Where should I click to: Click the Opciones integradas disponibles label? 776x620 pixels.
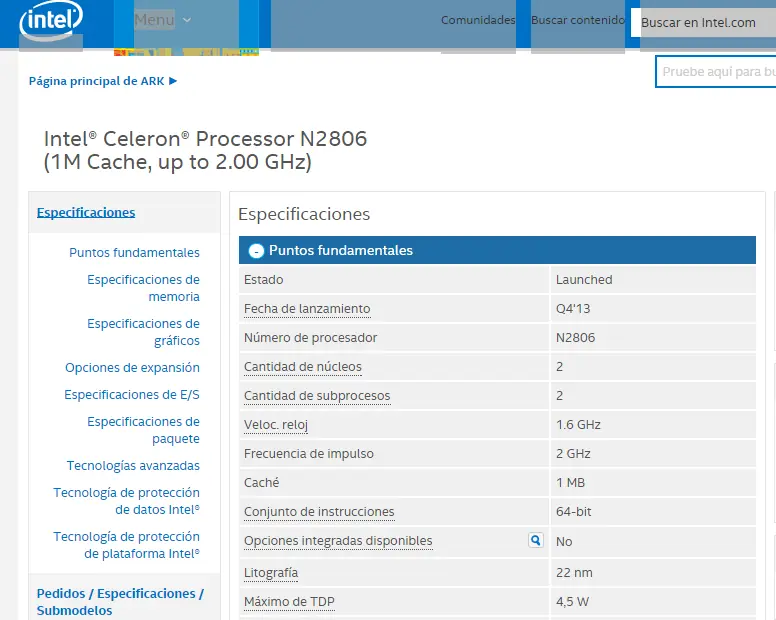[338, 541]
